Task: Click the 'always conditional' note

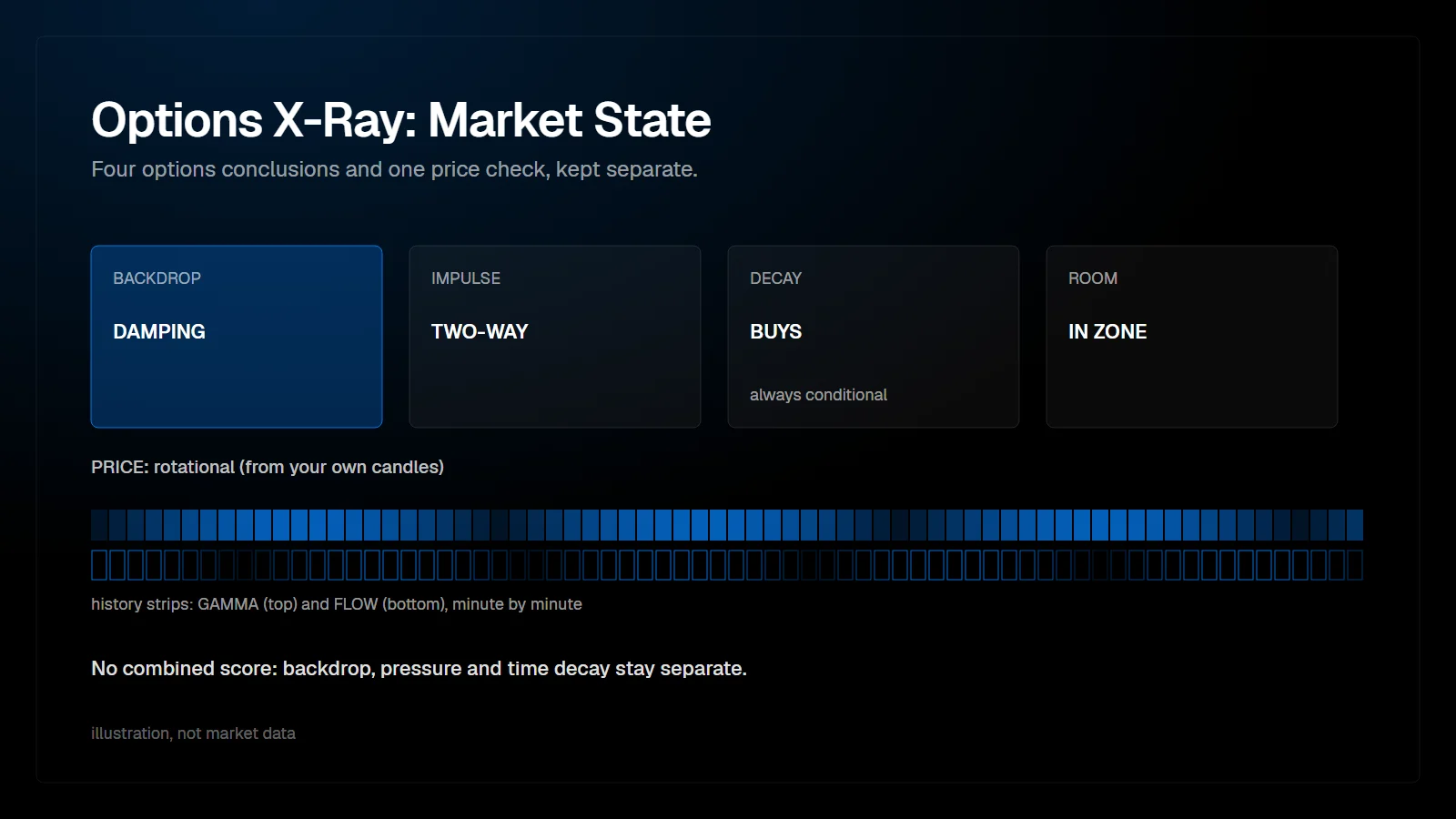Action: (818, 395)
